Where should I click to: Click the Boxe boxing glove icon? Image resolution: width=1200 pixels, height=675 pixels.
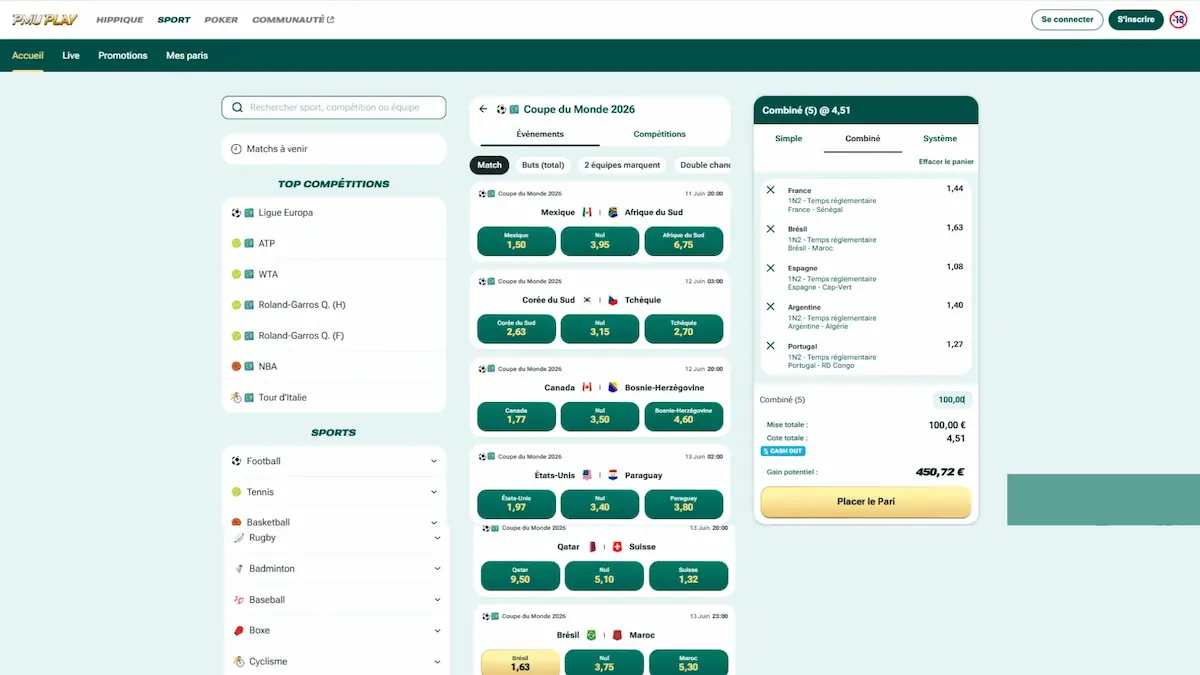pyautogui.click(x=239, y=631)
